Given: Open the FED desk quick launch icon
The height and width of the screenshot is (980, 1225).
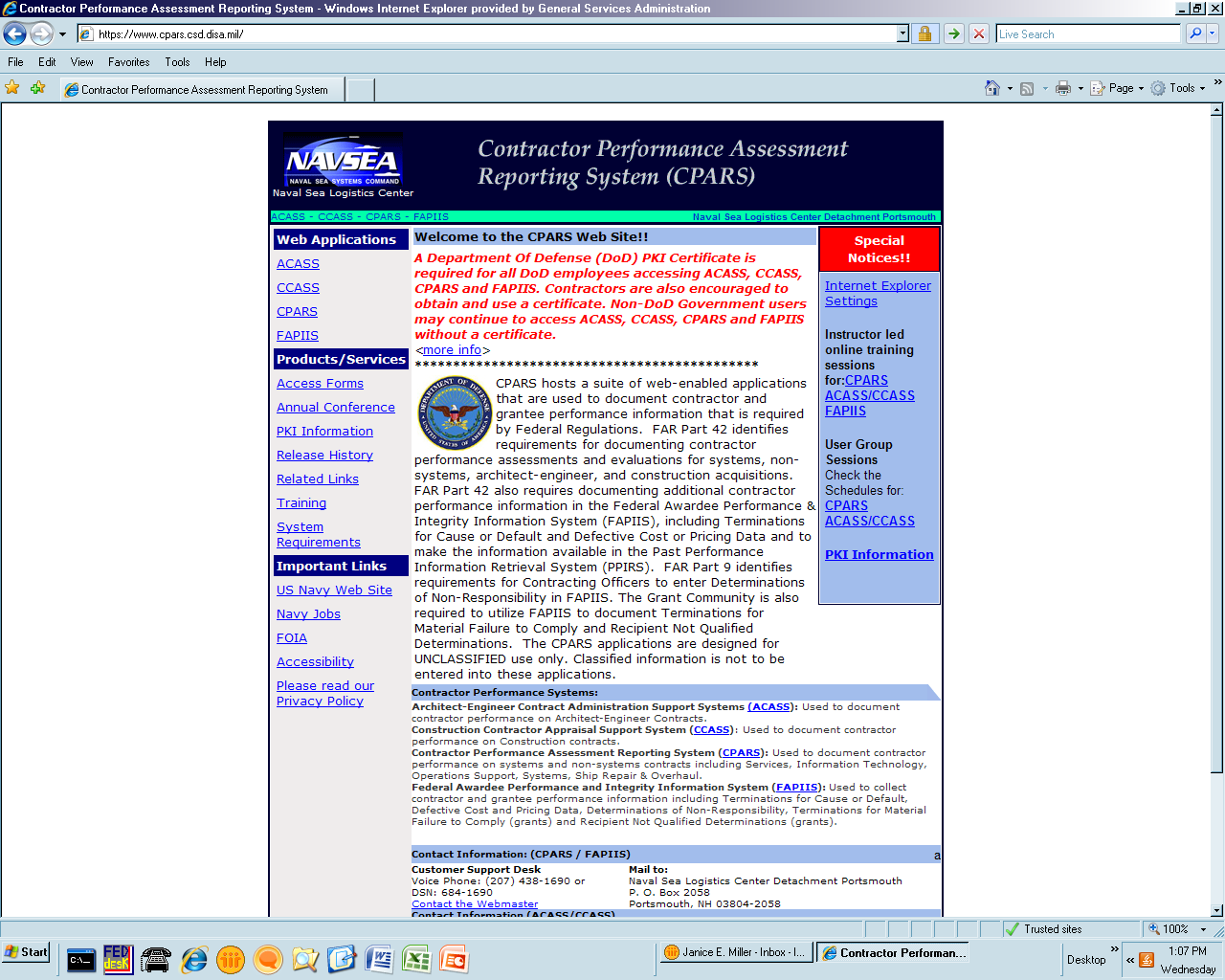Looking at the screenshot, I should pyautogui.click(x=118, y=958).
